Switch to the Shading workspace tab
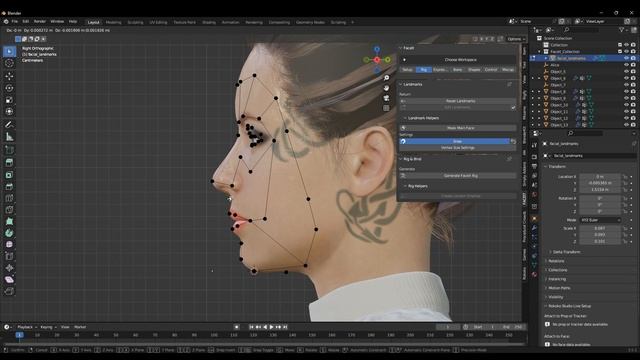 click(209, 22)
